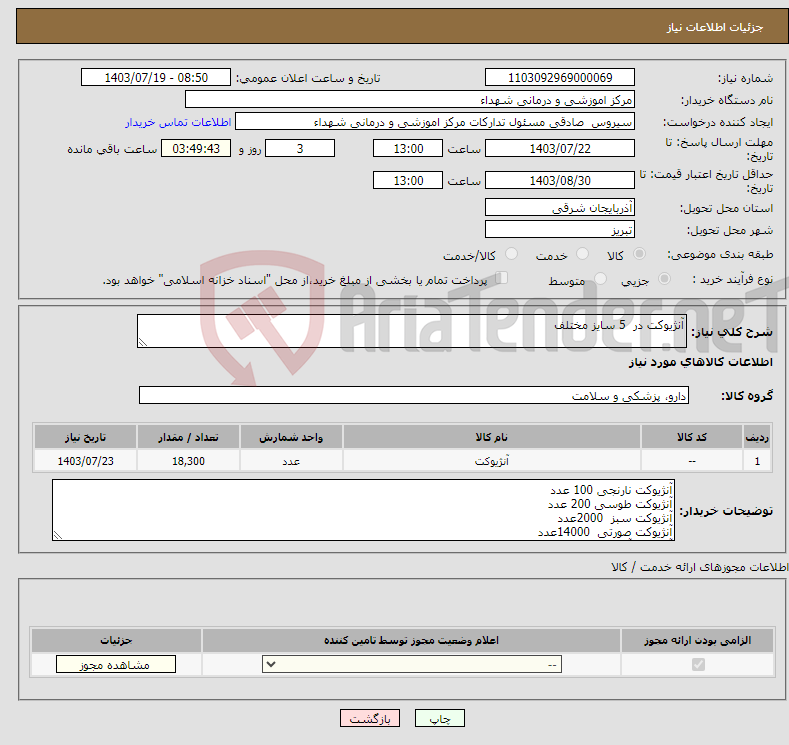Click the ردیف column header

click(757, 437)
